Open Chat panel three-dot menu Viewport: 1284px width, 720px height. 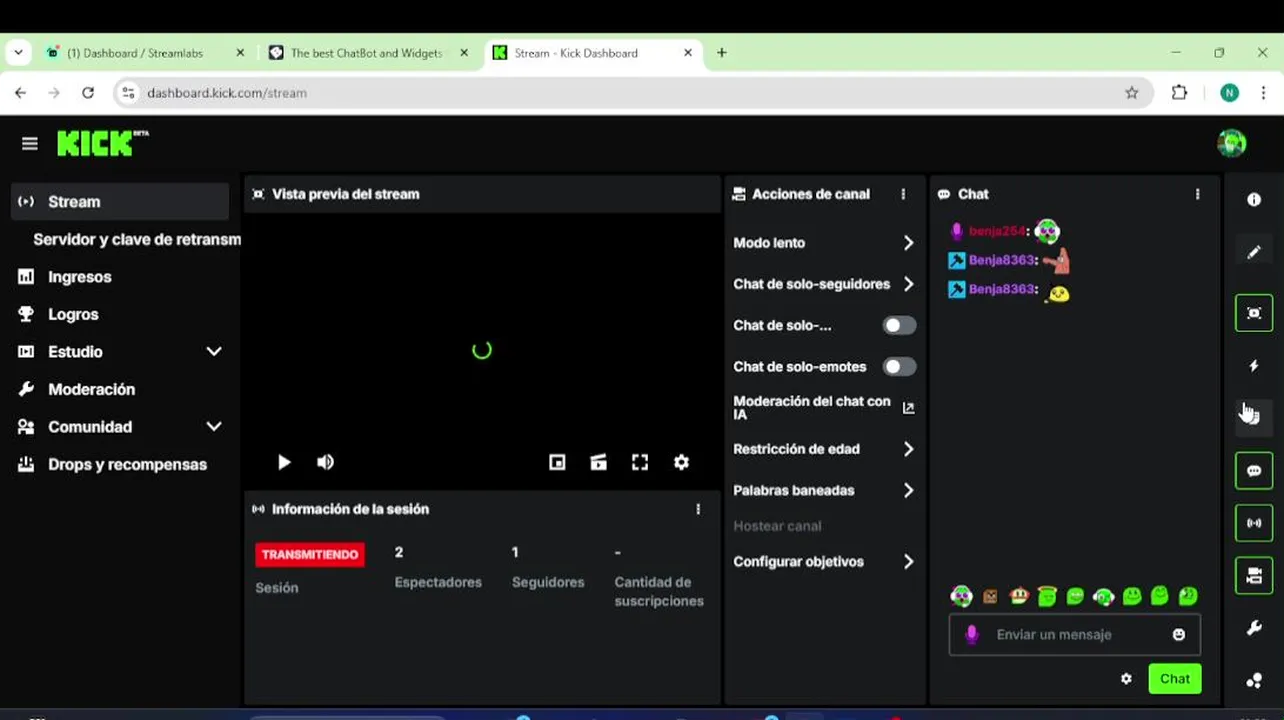pyautogui.click(x=1197, y=194)
